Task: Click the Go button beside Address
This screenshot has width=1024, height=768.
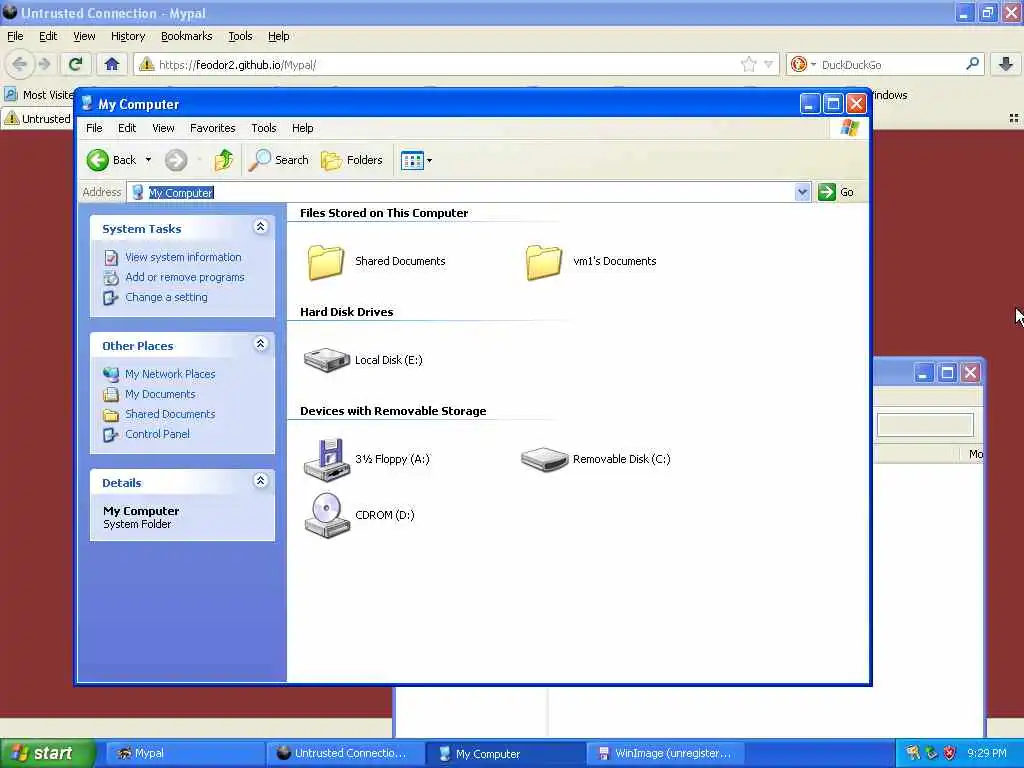Action: (837, 192)
